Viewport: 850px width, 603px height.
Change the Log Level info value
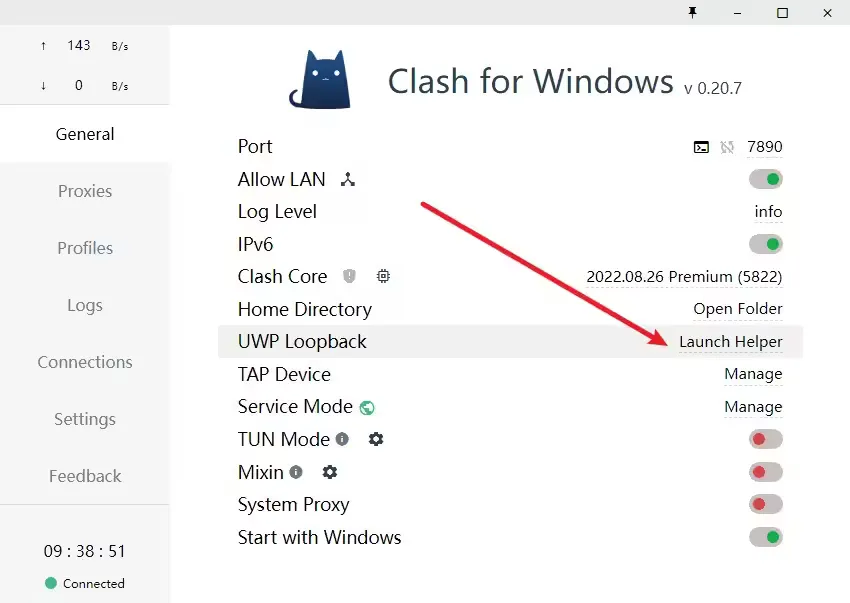tap(768, 212)
